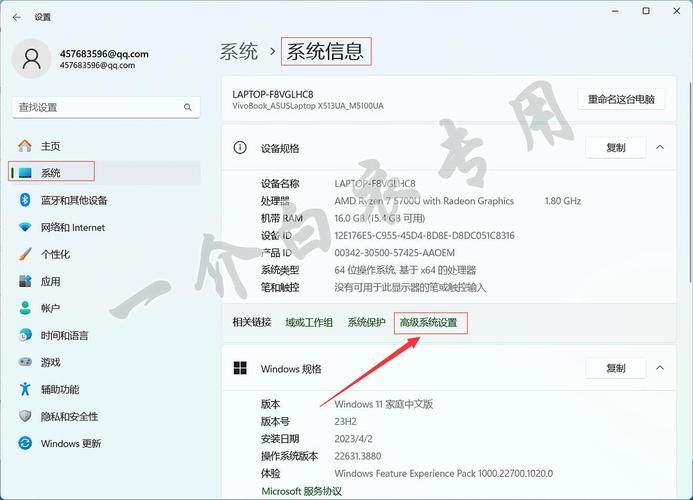Click the 1.80 GHz processor speed
This screenshot has width=693, height=500.
[x=563, y=201]
